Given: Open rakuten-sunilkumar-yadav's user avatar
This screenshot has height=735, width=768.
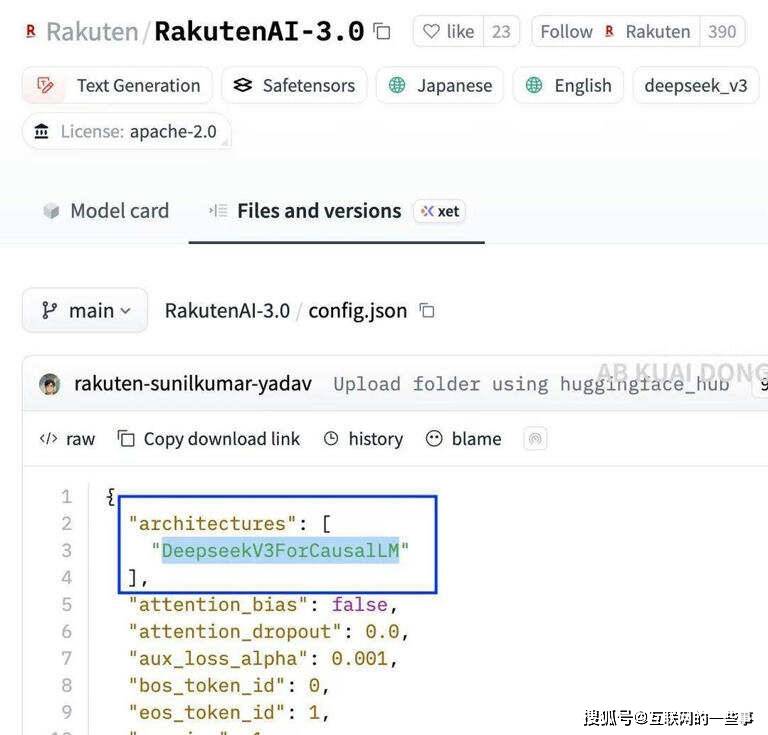Looking at the screenshot, I should (x=49, y=384).
